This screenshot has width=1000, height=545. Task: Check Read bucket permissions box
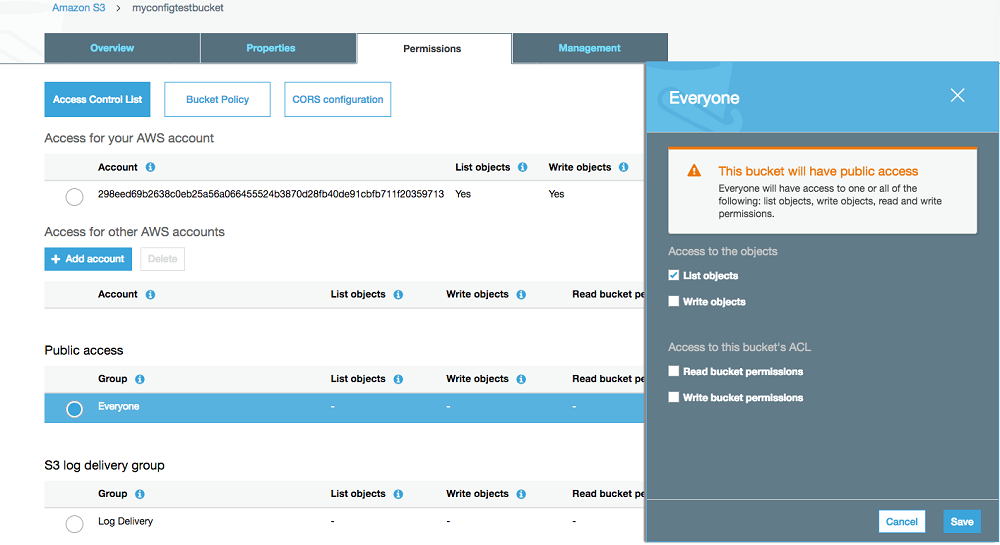click(674, 372)
